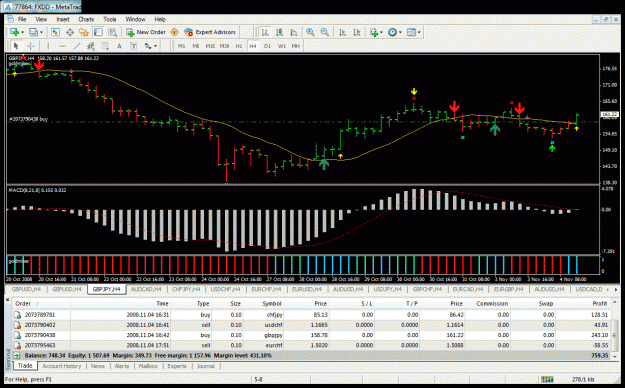Close the Terminal panel
The width and height of the screenshot is (625, 388).
(7, 299)
